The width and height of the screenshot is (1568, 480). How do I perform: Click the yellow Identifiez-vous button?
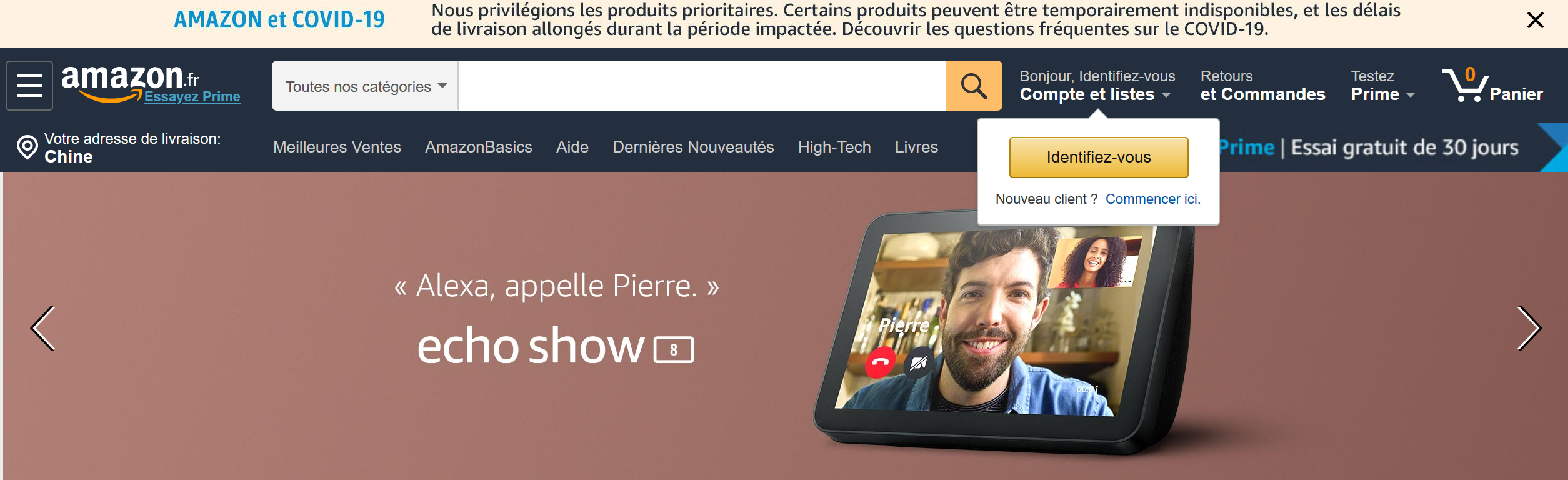[1098, 157]
